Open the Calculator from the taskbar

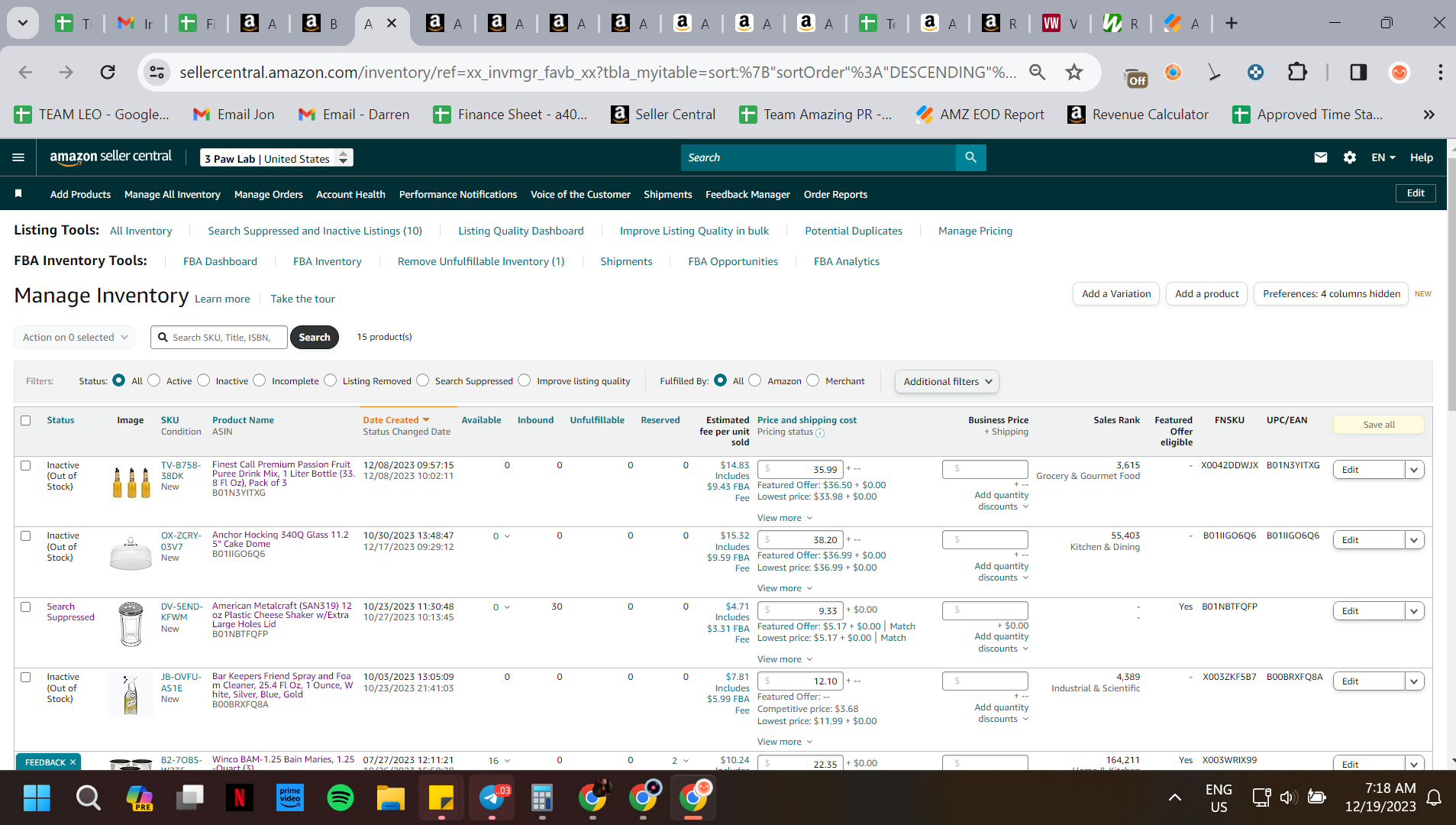[x=542, y=798]
